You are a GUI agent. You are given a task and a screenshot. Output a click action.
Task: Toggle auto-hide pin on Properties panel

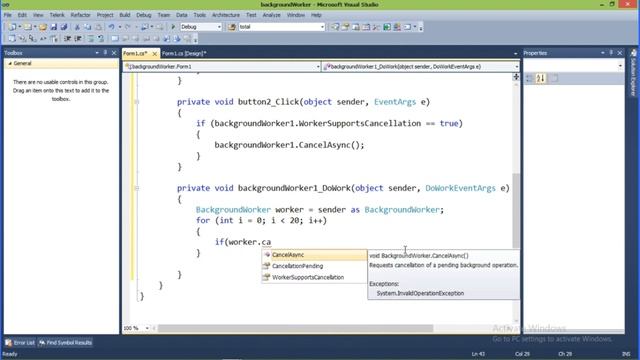(x=611, y=53)
